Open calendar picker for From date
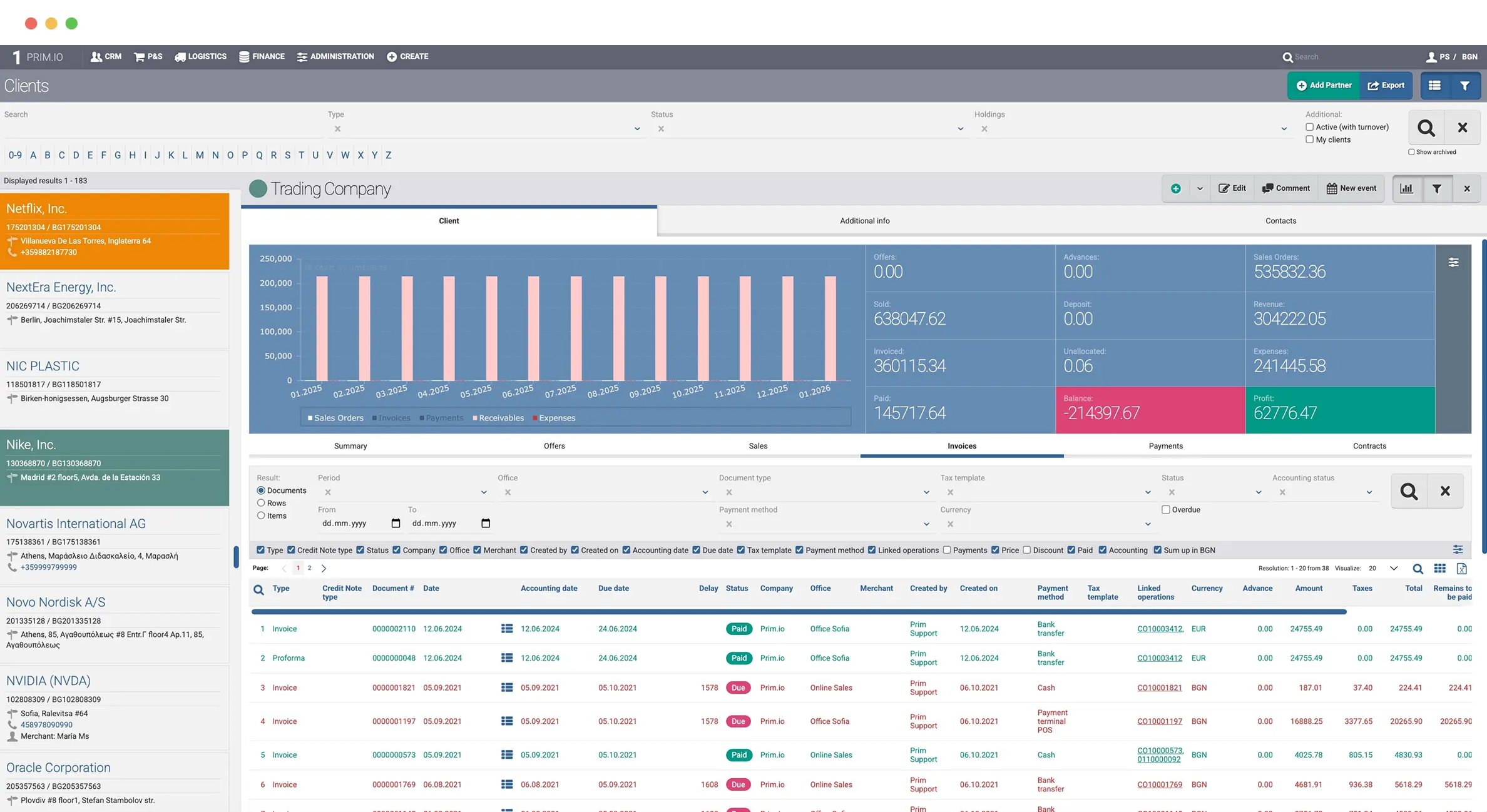The image size is (1487, 812). (396, 523)
